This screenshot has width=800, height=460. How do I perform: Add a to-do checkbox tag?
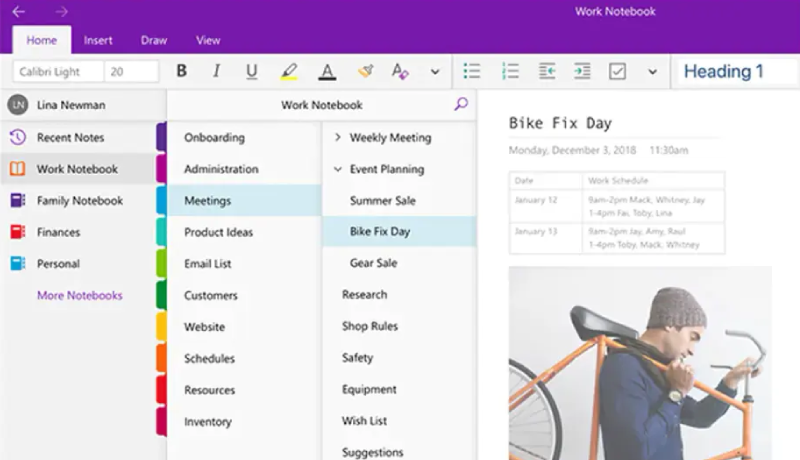(617, 71)
